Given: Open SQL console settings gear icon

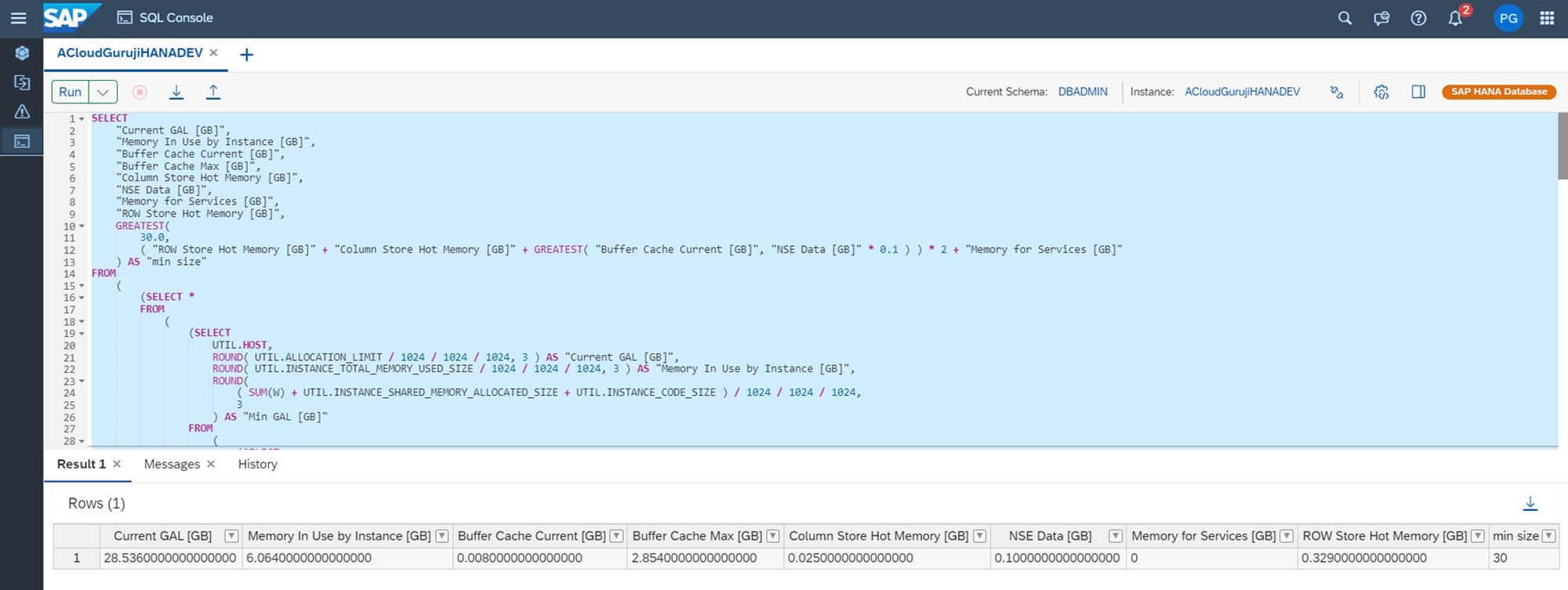Looking at the screenshot, I should pos(1381,92).
